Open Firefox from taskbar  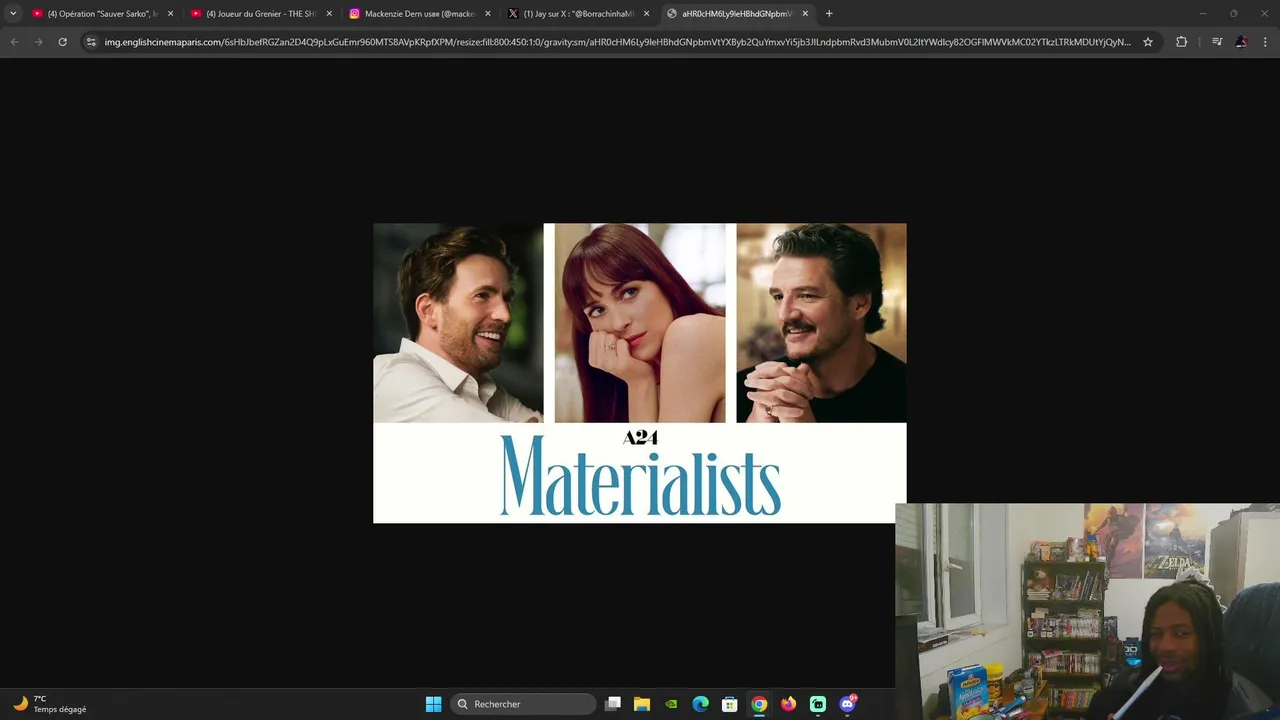(x=789, y=704)
